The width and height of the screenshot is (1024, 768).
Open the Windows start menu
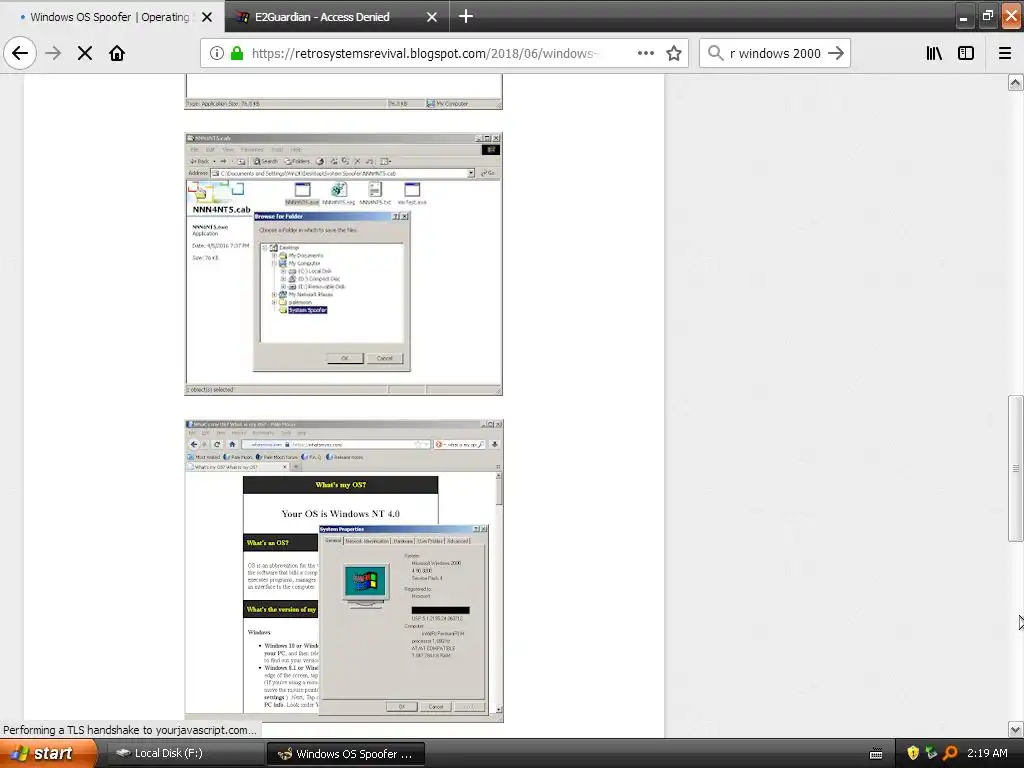tap(49, 753)
